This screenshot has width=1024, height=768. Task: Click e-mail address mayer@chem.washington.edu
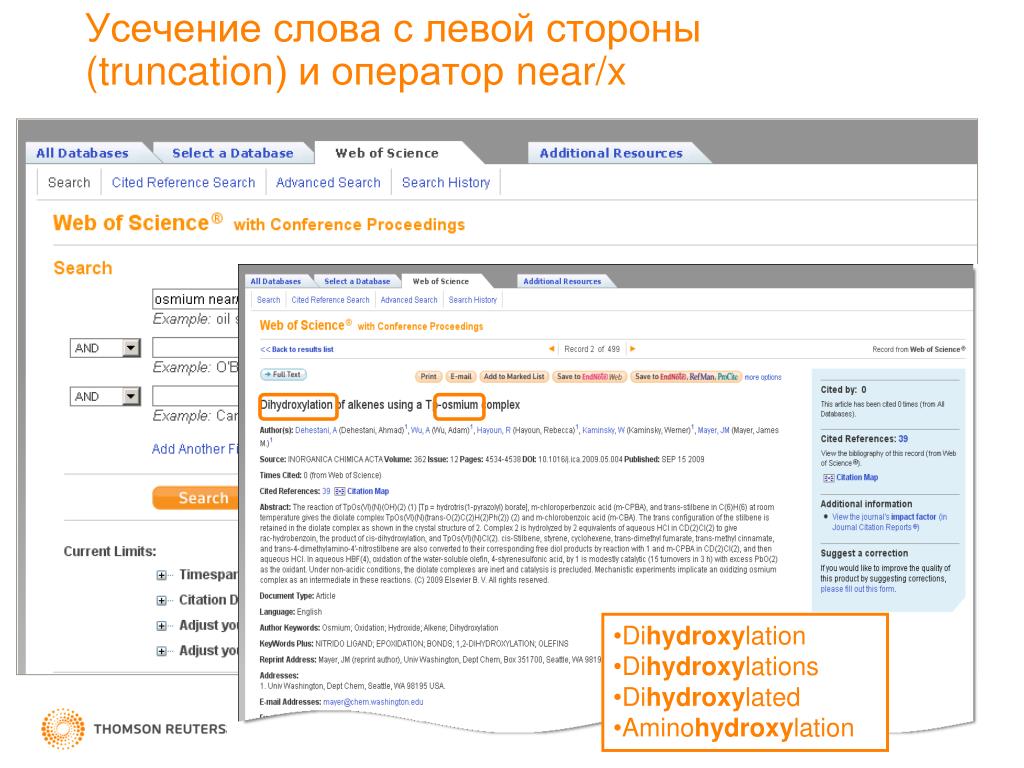click(x=373, y=702)
